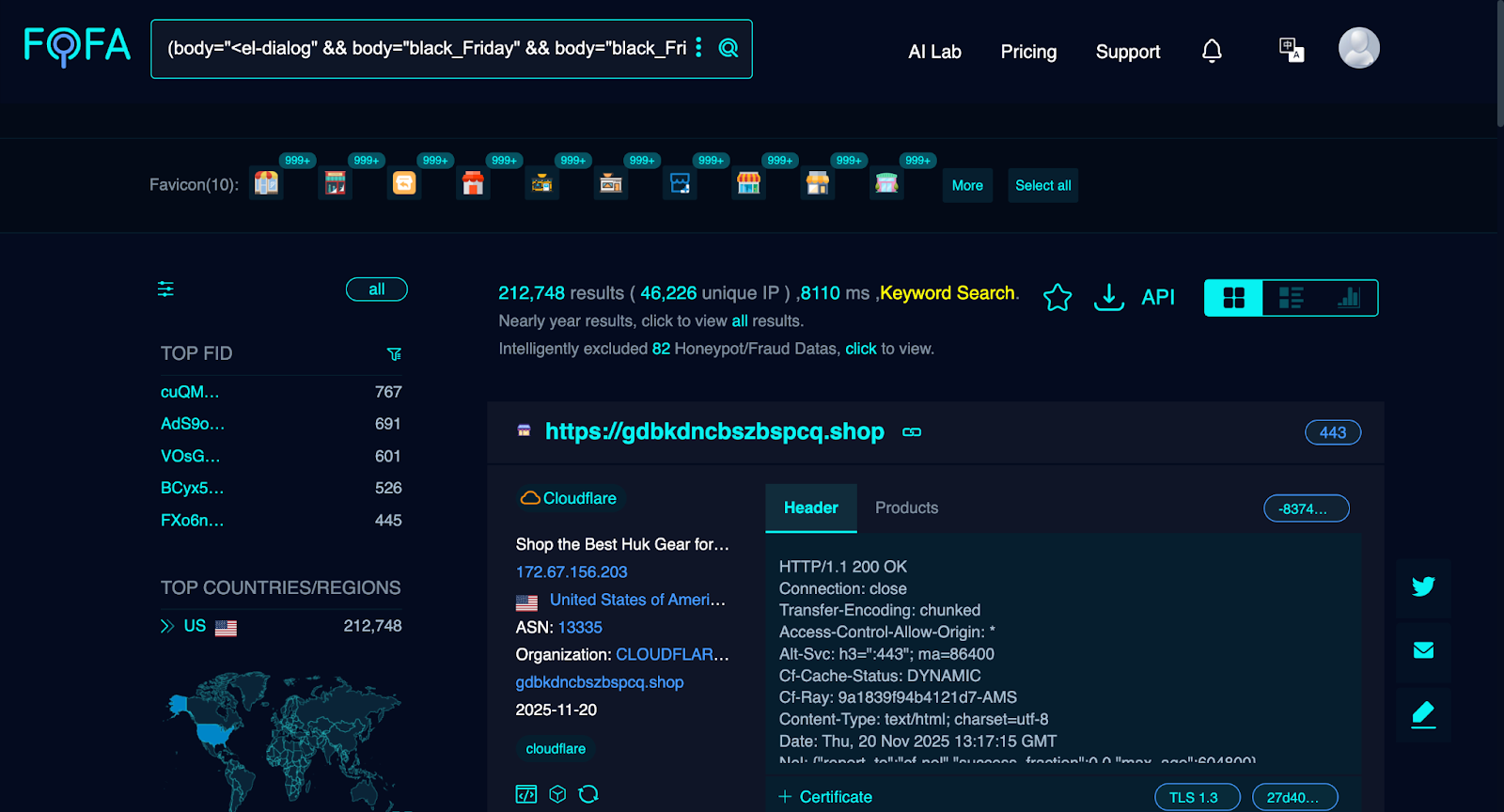Open the language translation switcher
Screen dimensions: 1504x812
1292,49
